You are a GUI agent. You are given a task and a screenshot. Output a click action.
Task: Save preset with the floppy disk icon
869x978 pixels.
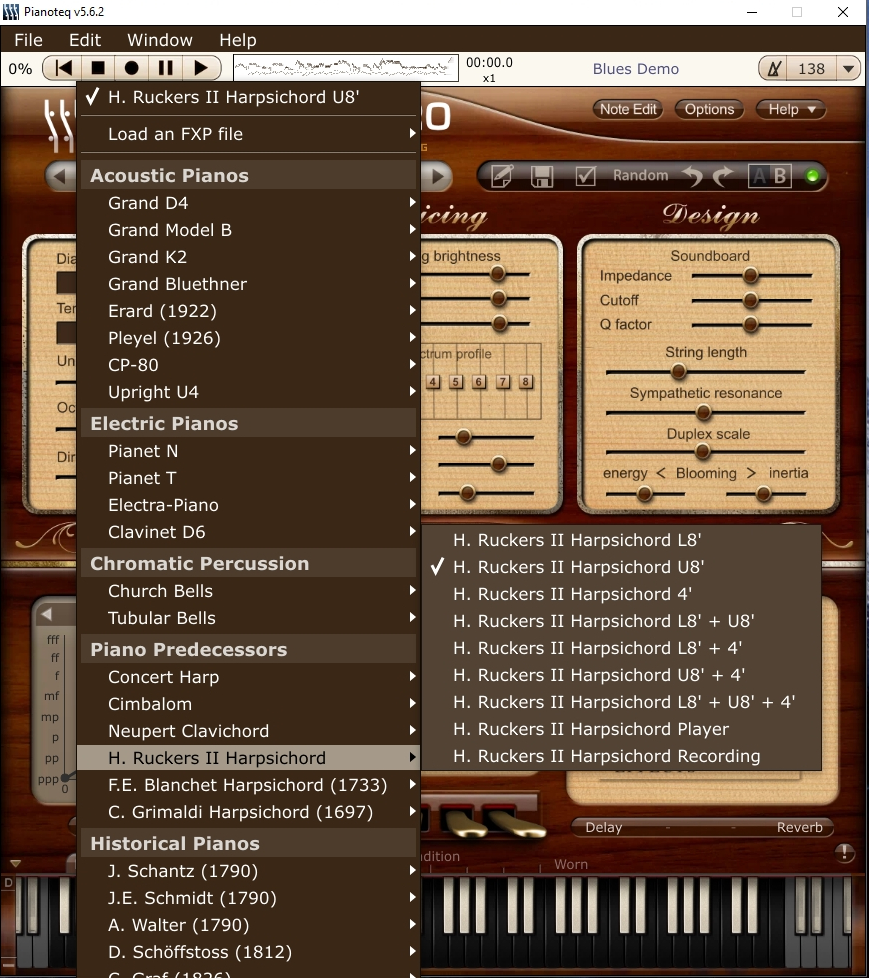coord(541,177)
